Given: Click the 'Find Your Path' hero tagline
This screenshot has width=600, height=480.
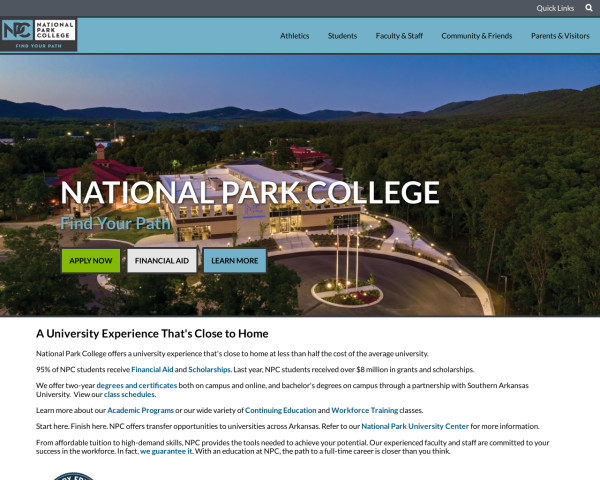Looking at the screenshot, I should (x=115, y=223).
